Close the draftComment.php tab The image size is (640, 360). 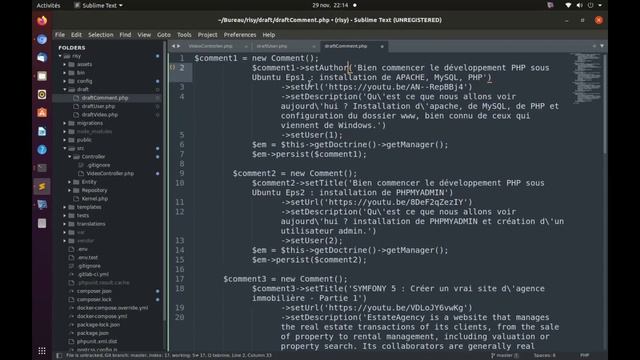[x=382, y=47]
